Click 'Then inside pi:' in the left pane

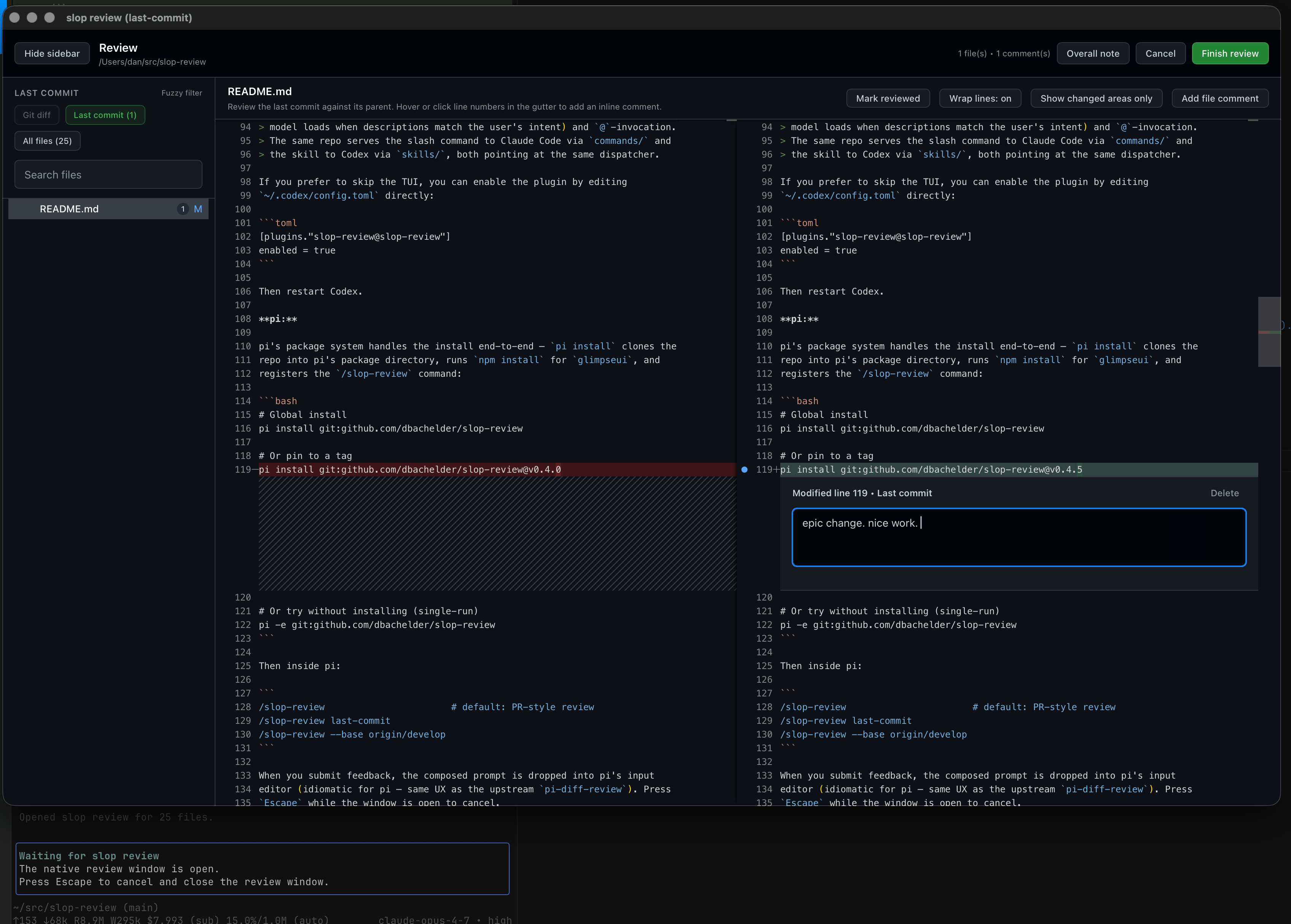pyautogui.click(x=299, y=666)
